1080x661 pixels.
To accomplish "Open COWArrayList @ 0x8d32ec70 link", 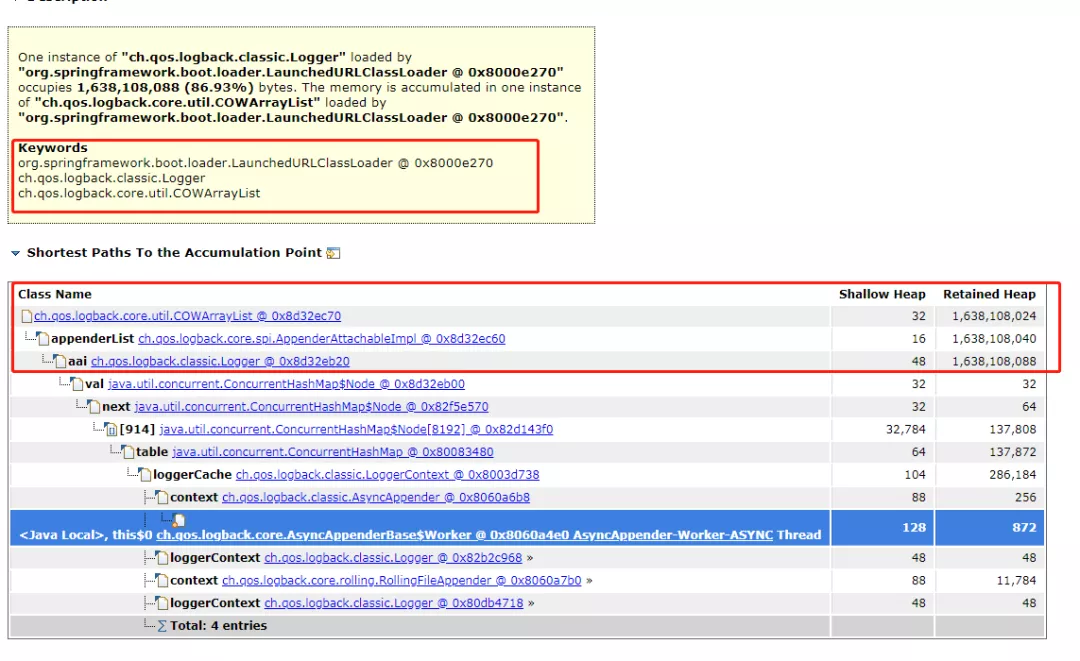I will [x=187, y=316].
